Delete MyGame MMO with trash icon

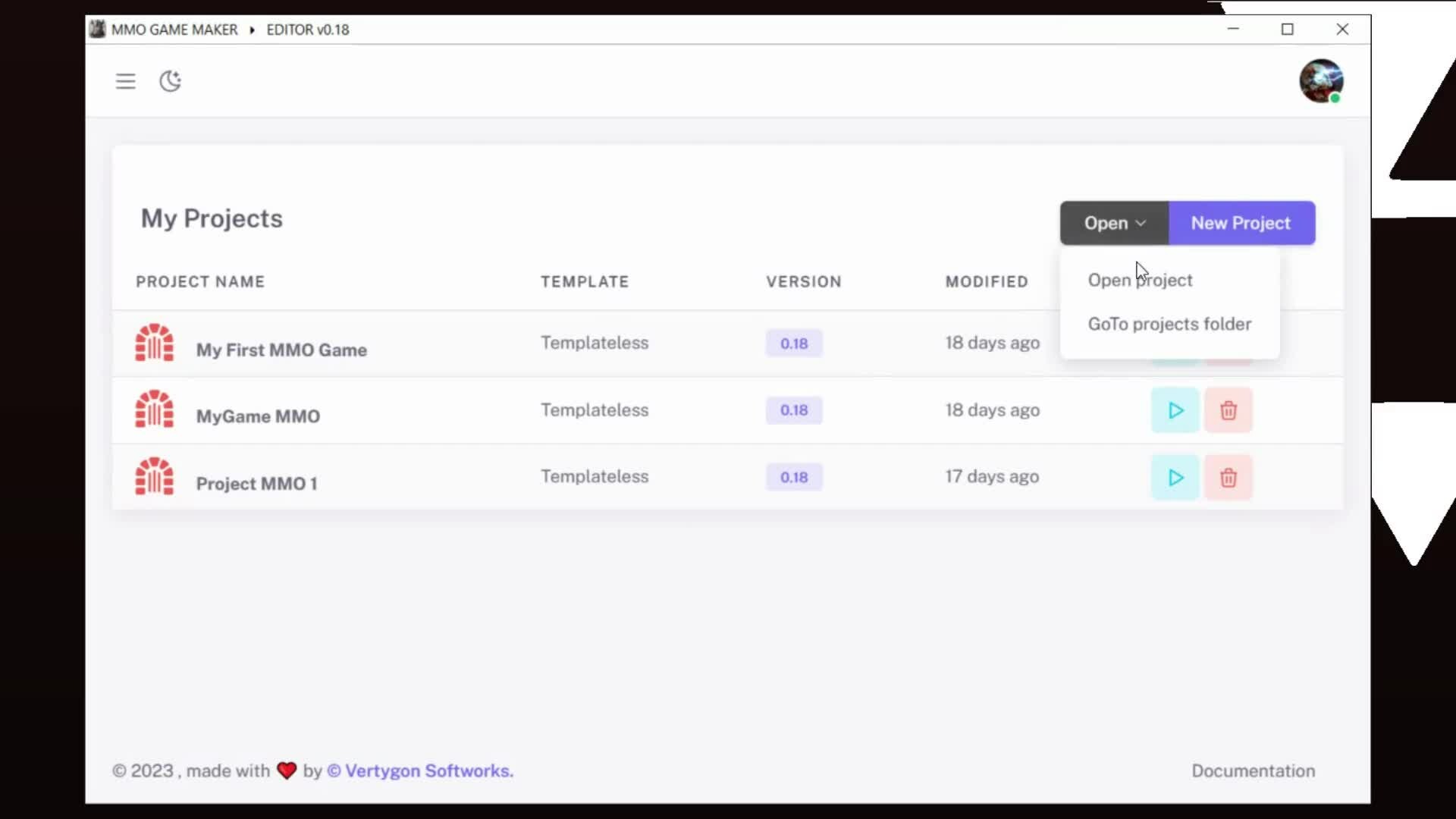point(1228,410)
